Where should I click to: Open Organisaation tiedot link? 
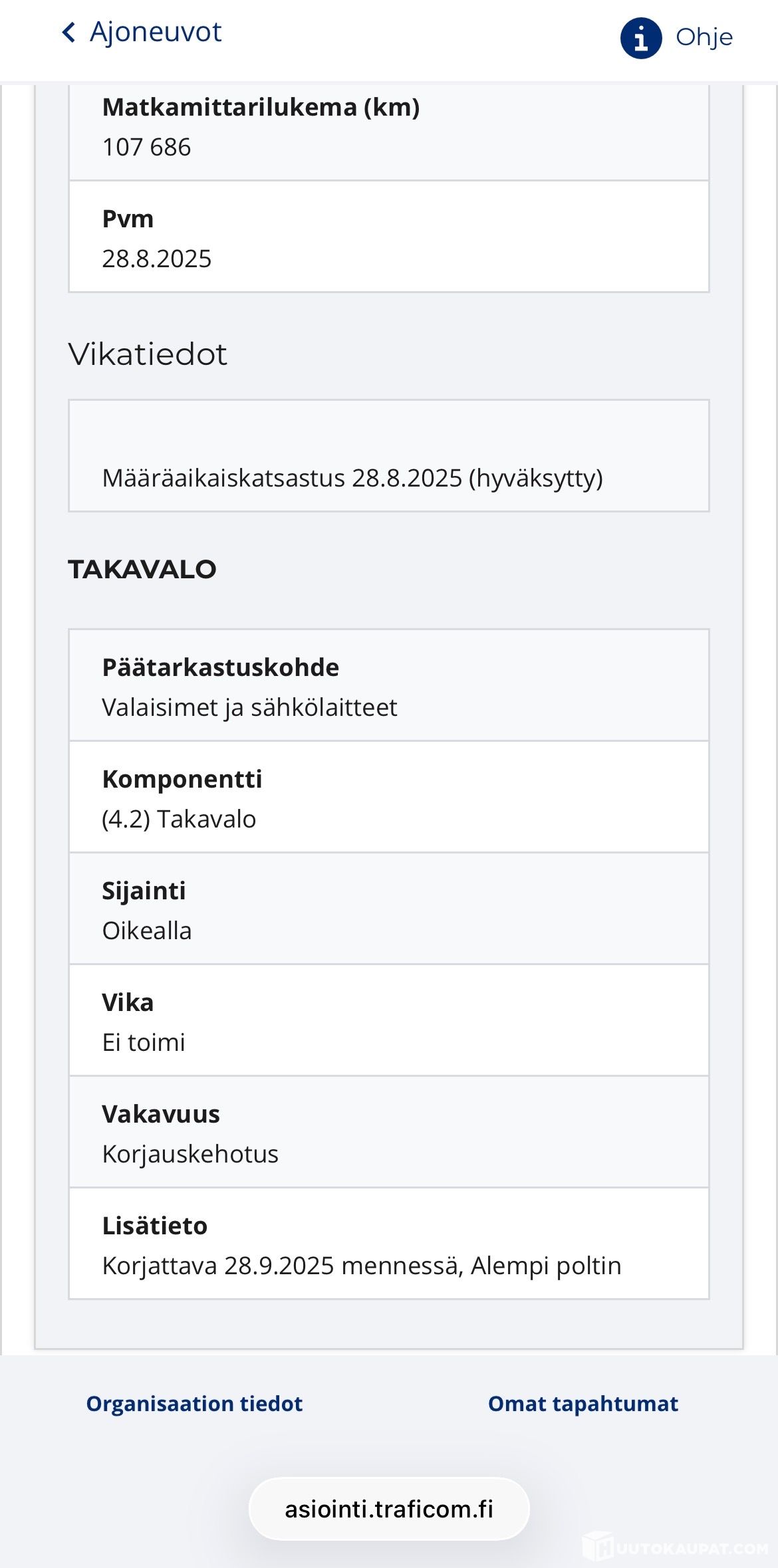(x=194, y=1403)
